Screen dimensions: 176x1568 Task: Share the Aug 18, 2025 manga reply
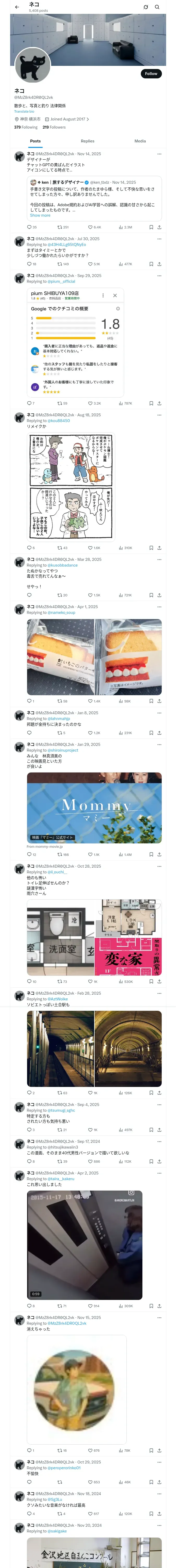159,548
